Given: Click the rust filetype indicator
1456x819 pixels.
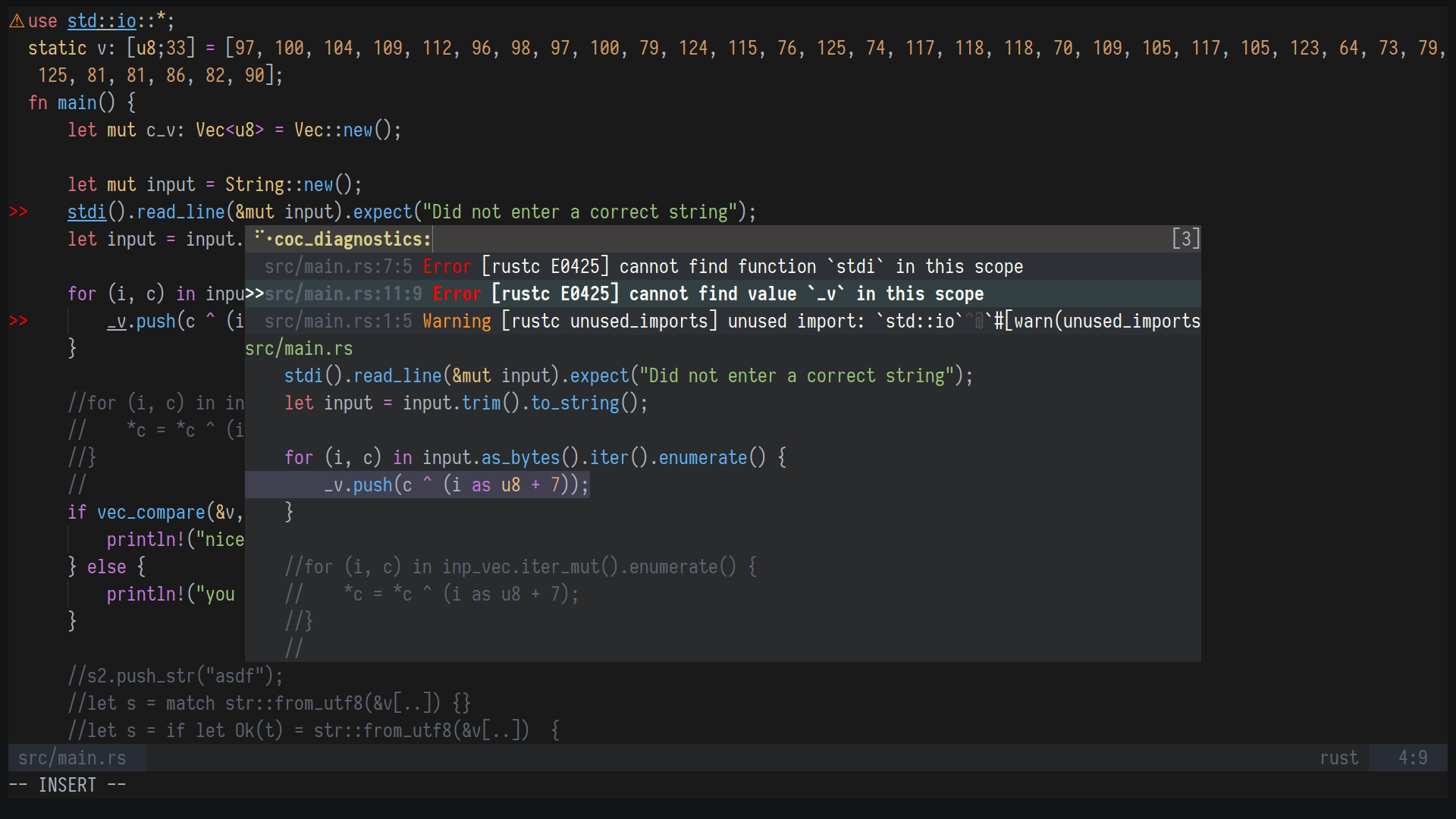Looking at the screenshot, I should pos(1338,758).
